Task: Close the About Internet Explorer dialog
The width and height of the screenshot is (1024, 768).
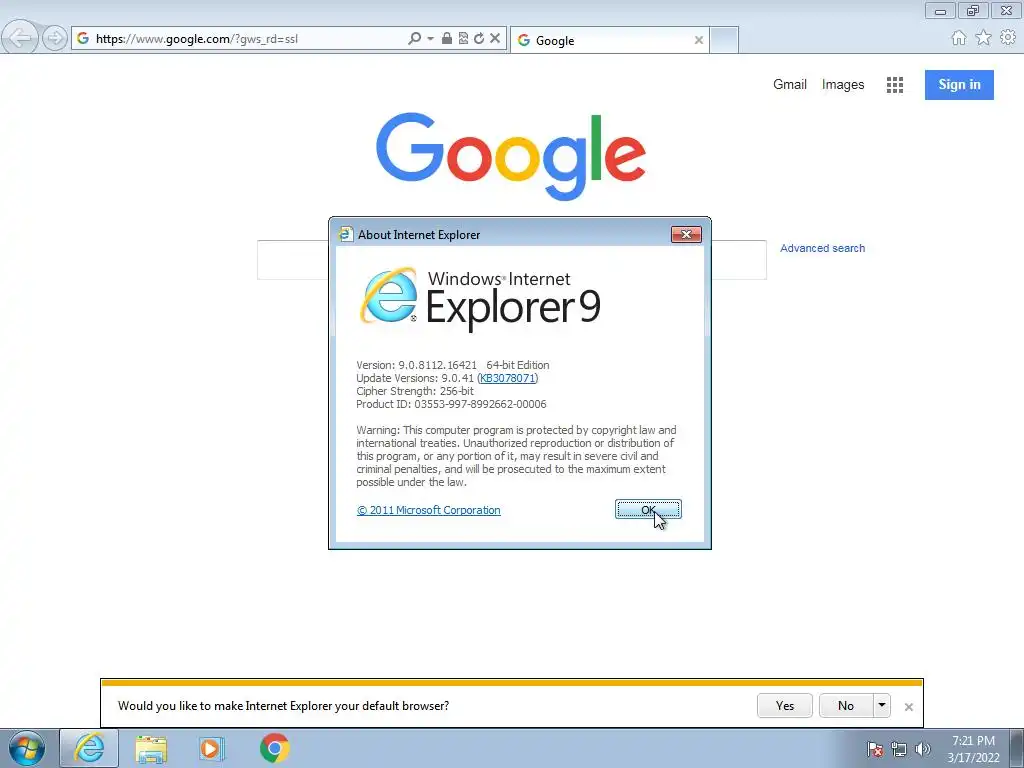Action: [x=686, y=234]
